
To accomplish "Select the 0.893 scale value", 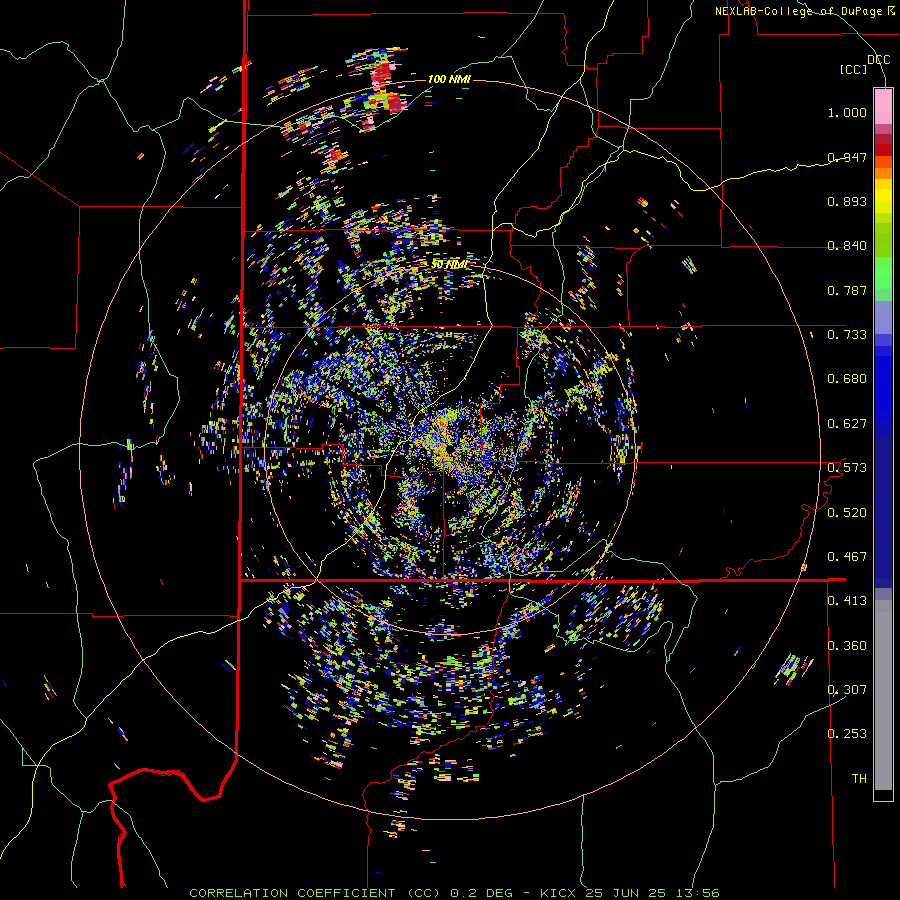I will pos(847,201).
